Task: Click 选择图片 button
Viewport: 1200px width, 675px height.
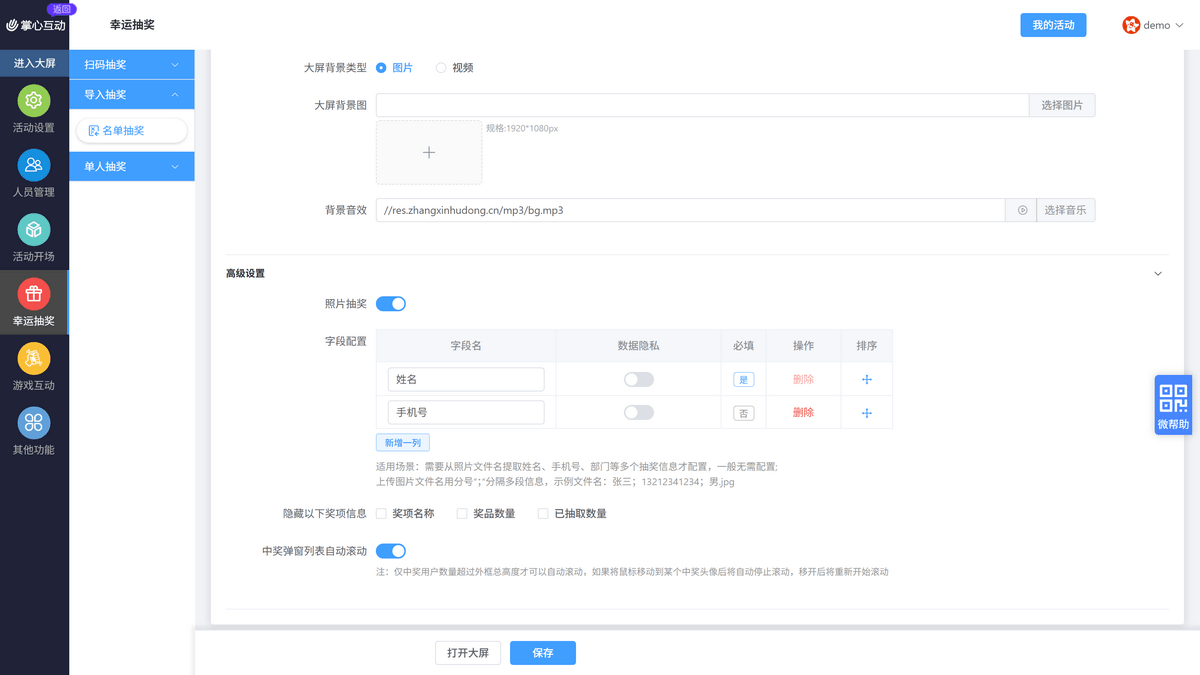Action: click(x=1062, y=105)
